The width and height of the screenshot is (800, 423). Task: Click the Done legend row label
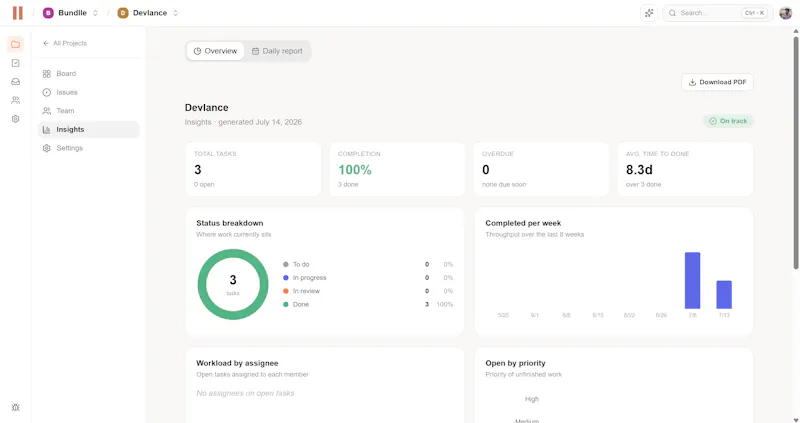click(301, 304)
